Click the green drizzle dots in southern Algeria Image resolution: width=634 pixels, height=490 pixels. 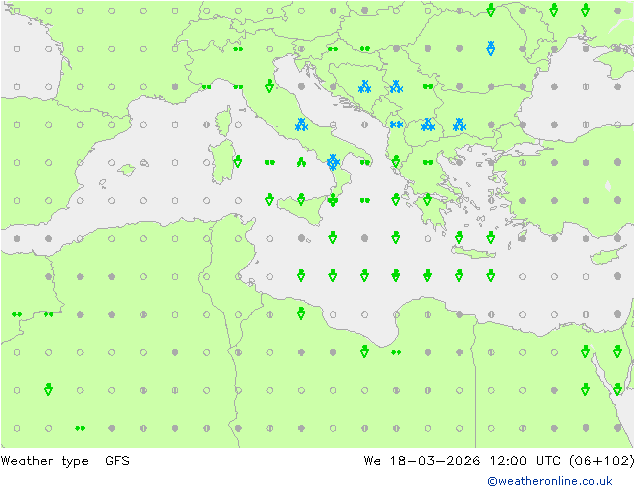point(80,428)
